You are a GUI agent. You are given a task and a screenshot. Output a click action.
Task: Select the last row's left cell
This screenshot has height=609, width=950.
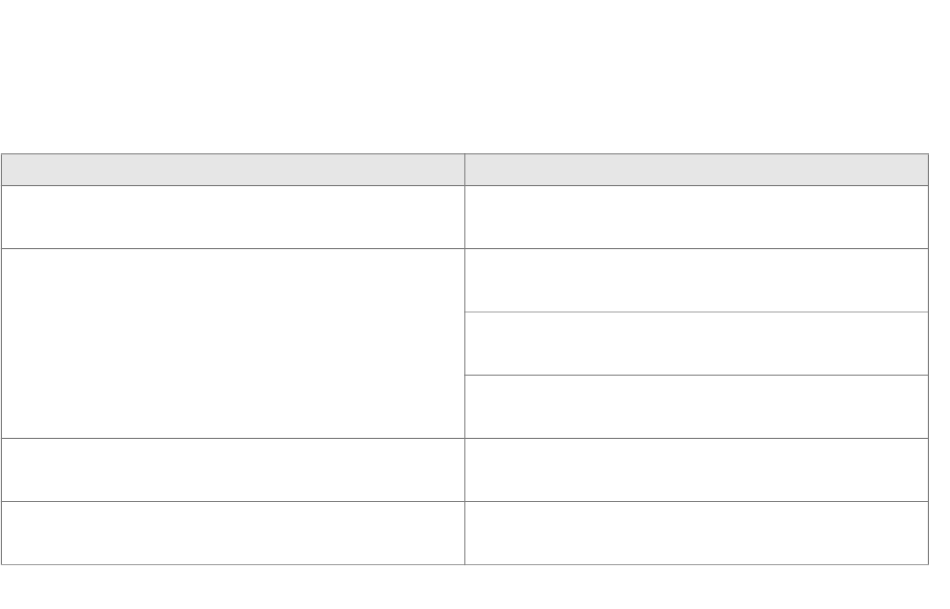click(233, 533)
